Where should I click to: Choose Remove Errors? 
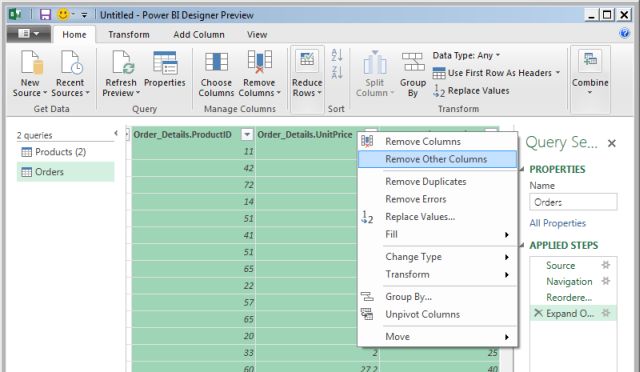[x=438, y=199]
